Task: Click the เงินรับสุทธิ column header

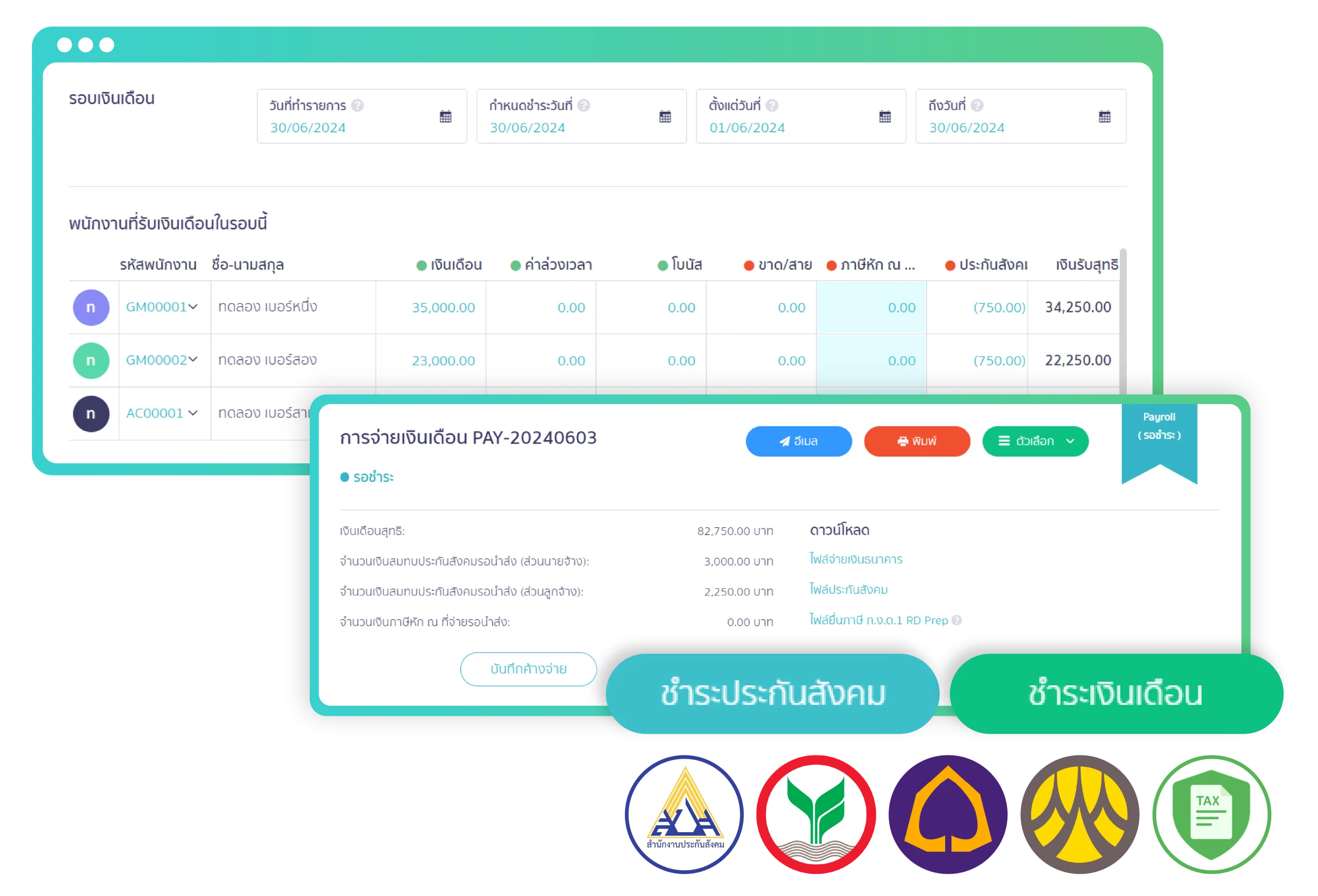Action: coord(1087,265)
